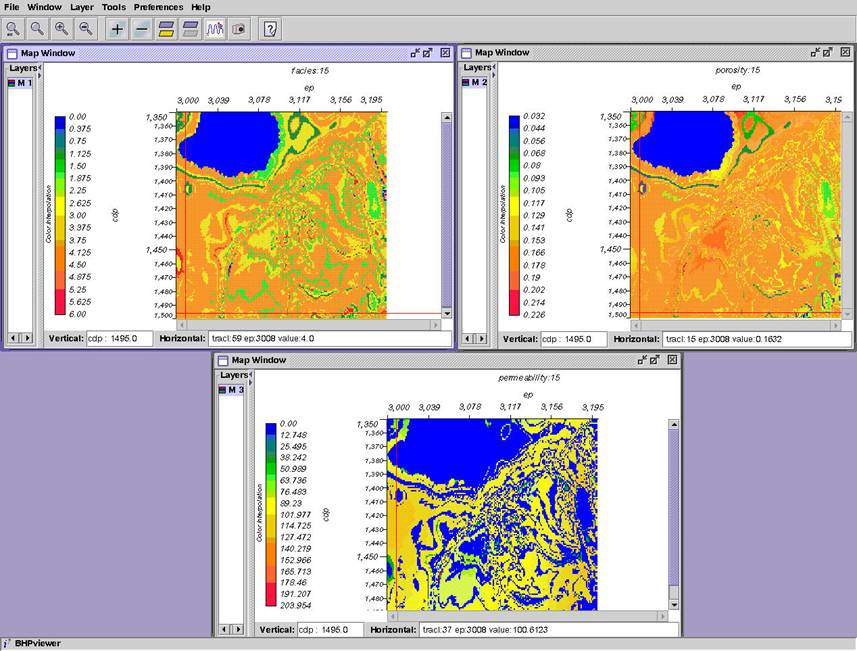This screenshot has width=857, height=651.
Task: Click the plus Add Layer toolbar button
Action: 117,29
